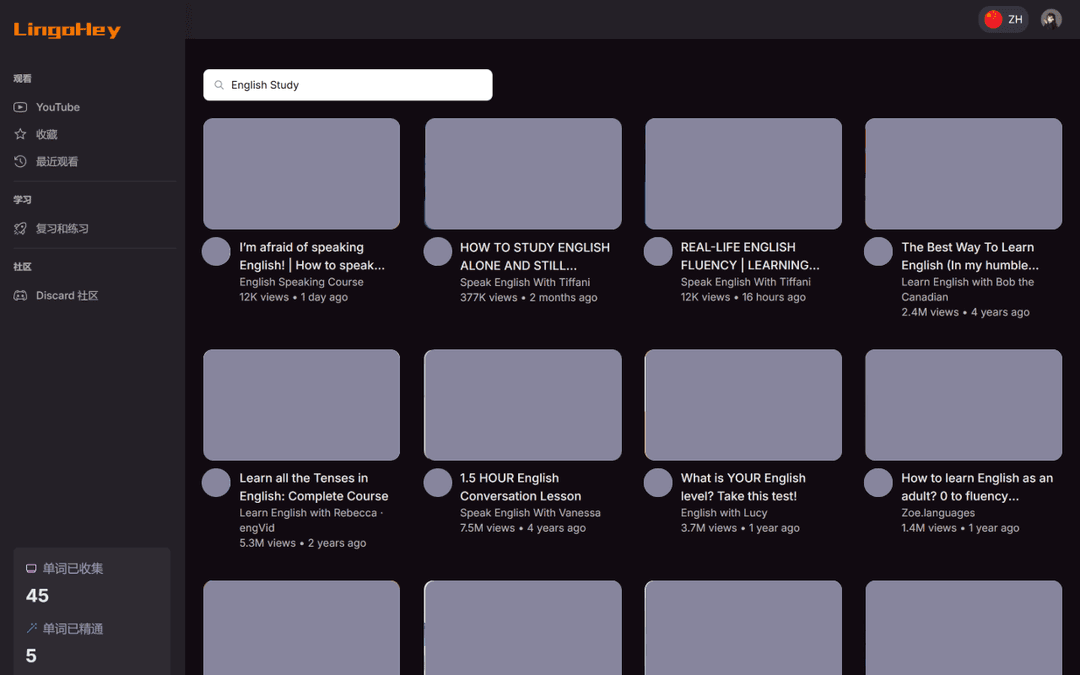The height and width of the screenshot is (675, 1080).
Task: Open the ZH language selector
Action: (x=1003, y=19)
